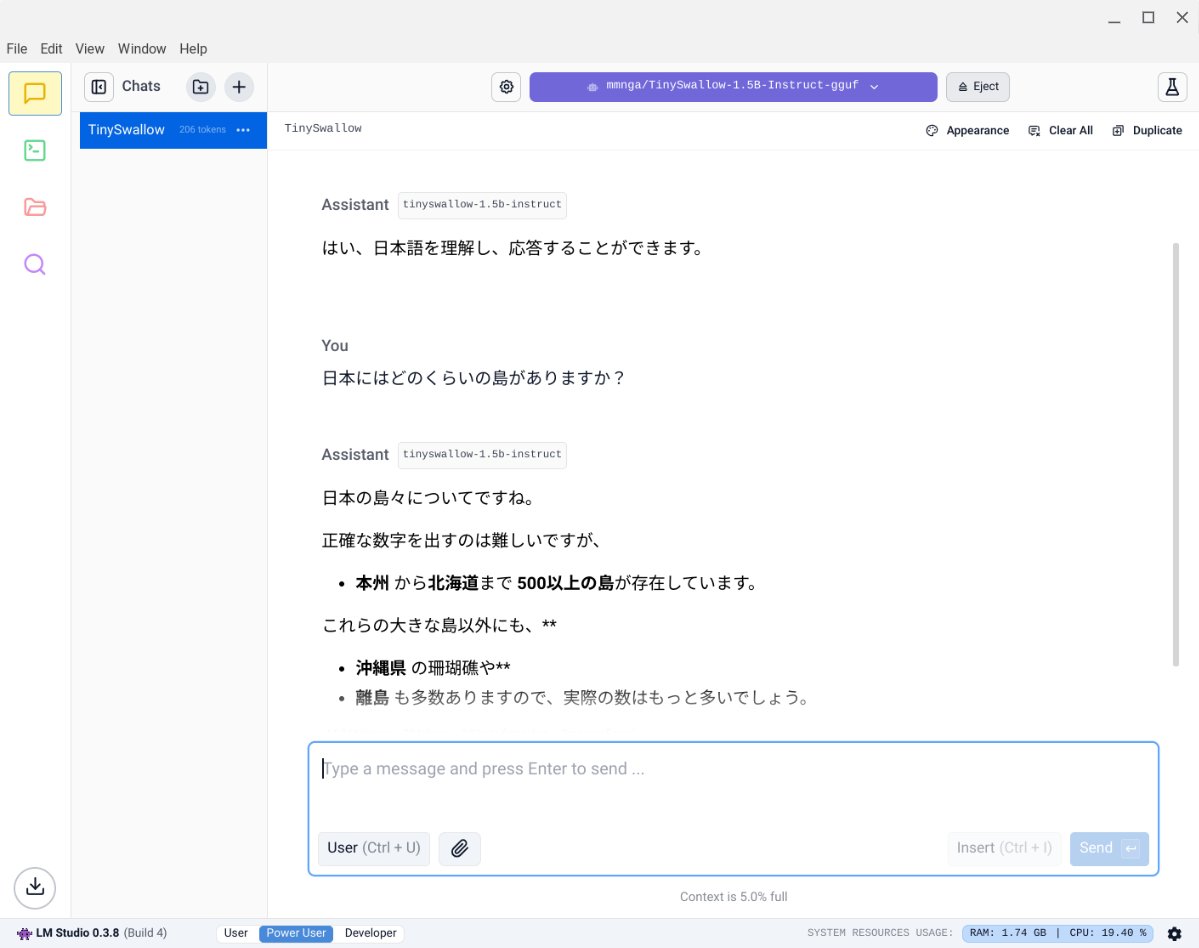This screenshot has height=948, width=1199.
Task: Open the Help menu
Action: [193, 49]
